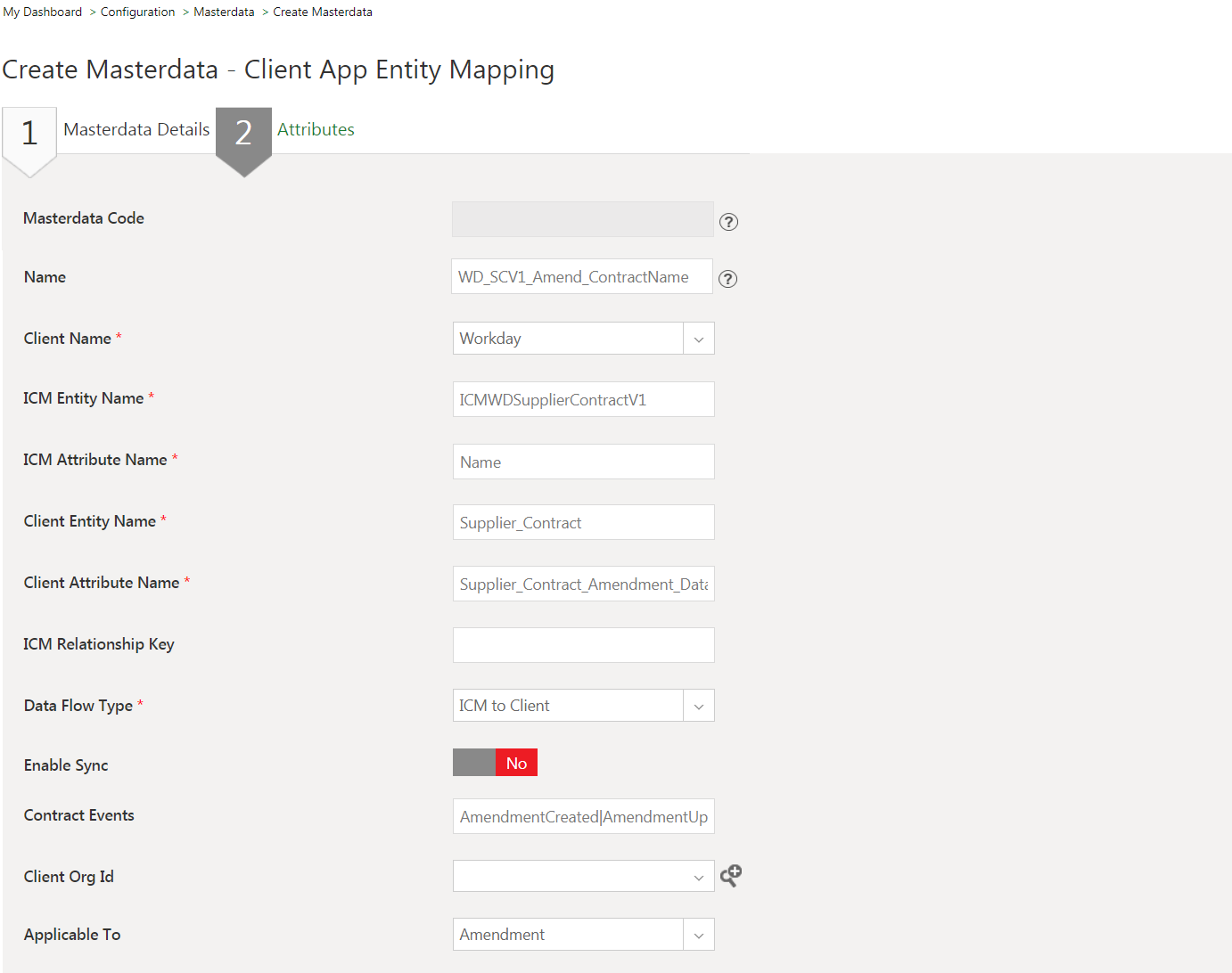Go to My Dashboard breadcrumb link
This screenshot has width=1232, height=973.
pyautogui.click(x=43, y=12)
